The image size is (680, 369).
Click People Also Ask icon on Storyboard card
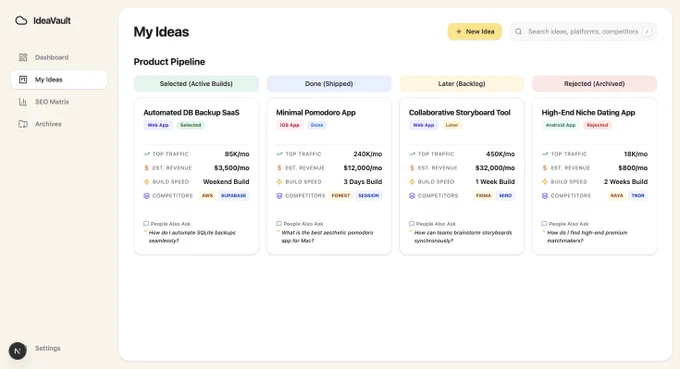[412, 224]
